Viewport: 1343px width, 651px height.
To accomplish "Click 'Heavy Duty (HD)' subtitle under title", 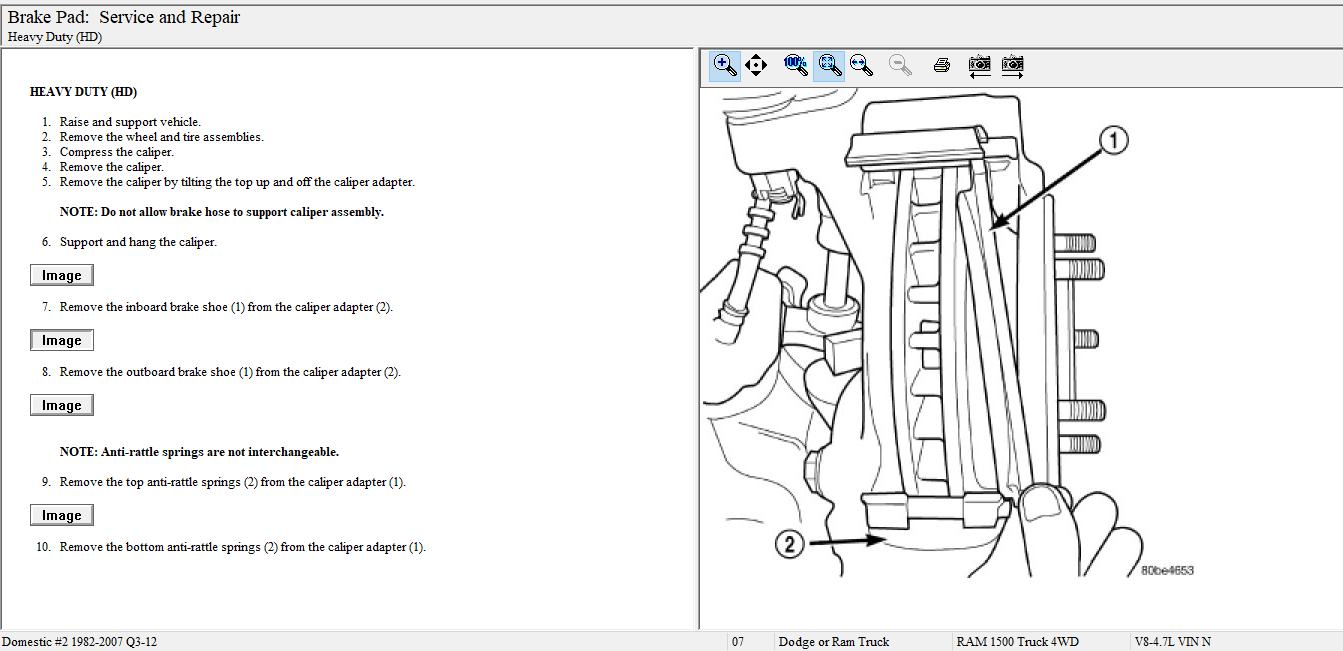I will coord(55,37).
